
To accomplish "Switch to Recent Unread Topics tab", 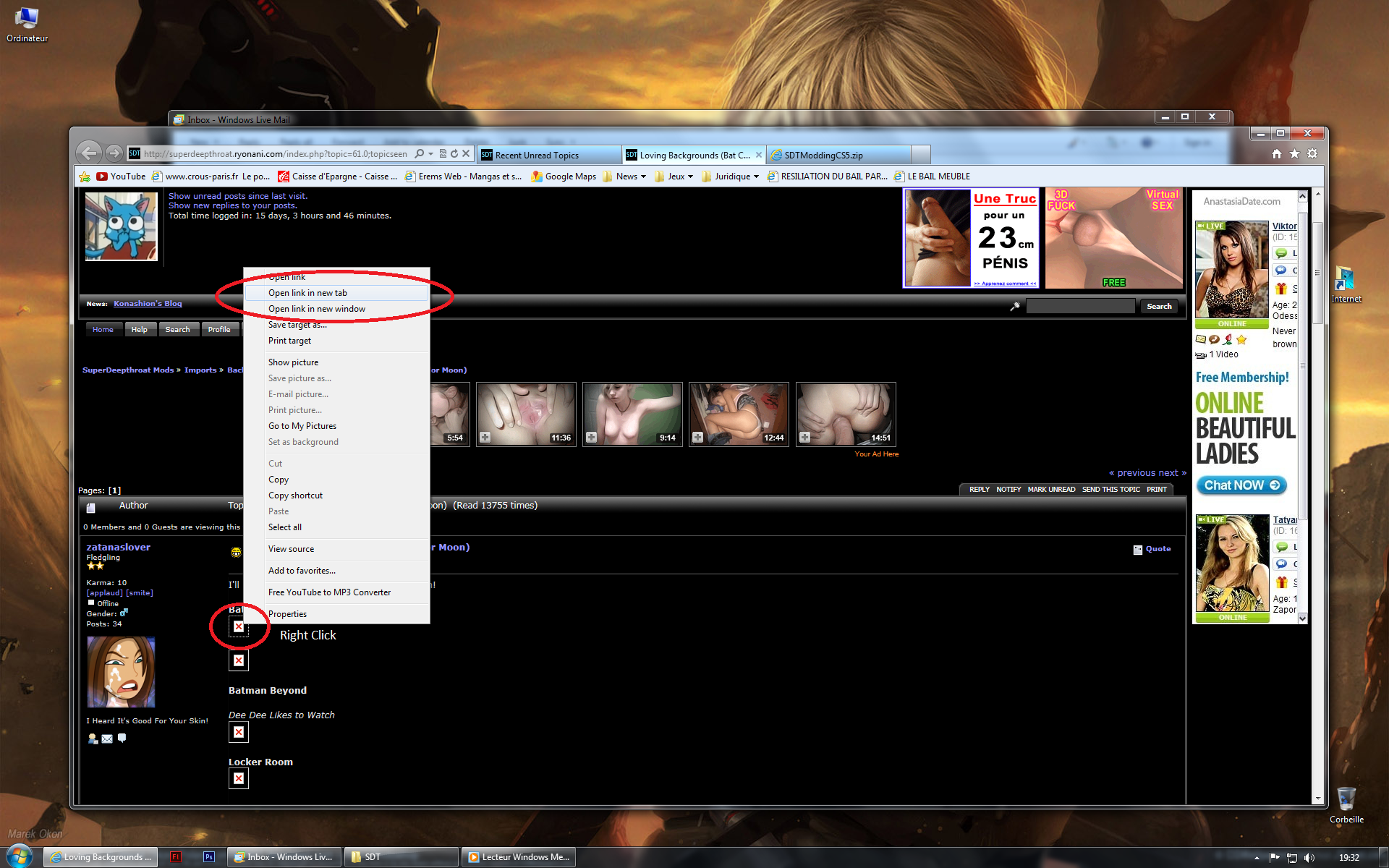I will pyautogui.click(x=537, y=156).
